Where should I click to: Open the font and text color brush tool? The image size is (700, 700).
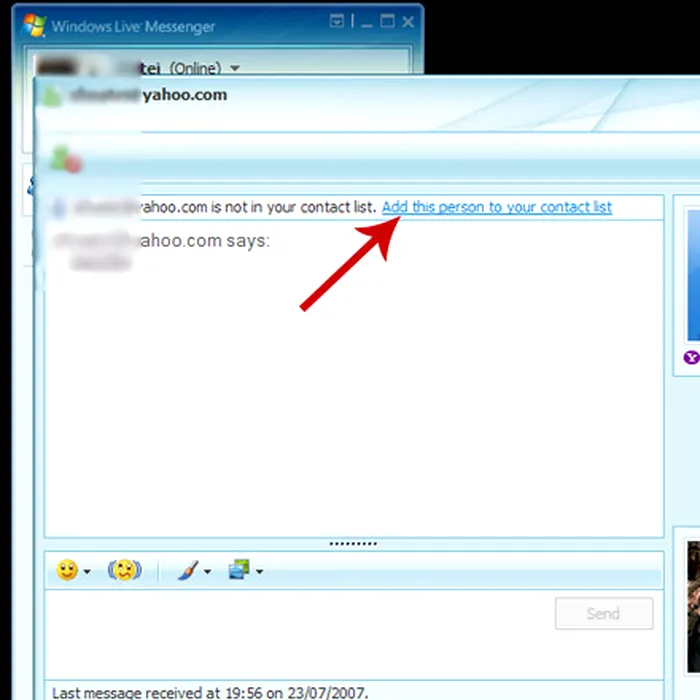click(188, 571)
